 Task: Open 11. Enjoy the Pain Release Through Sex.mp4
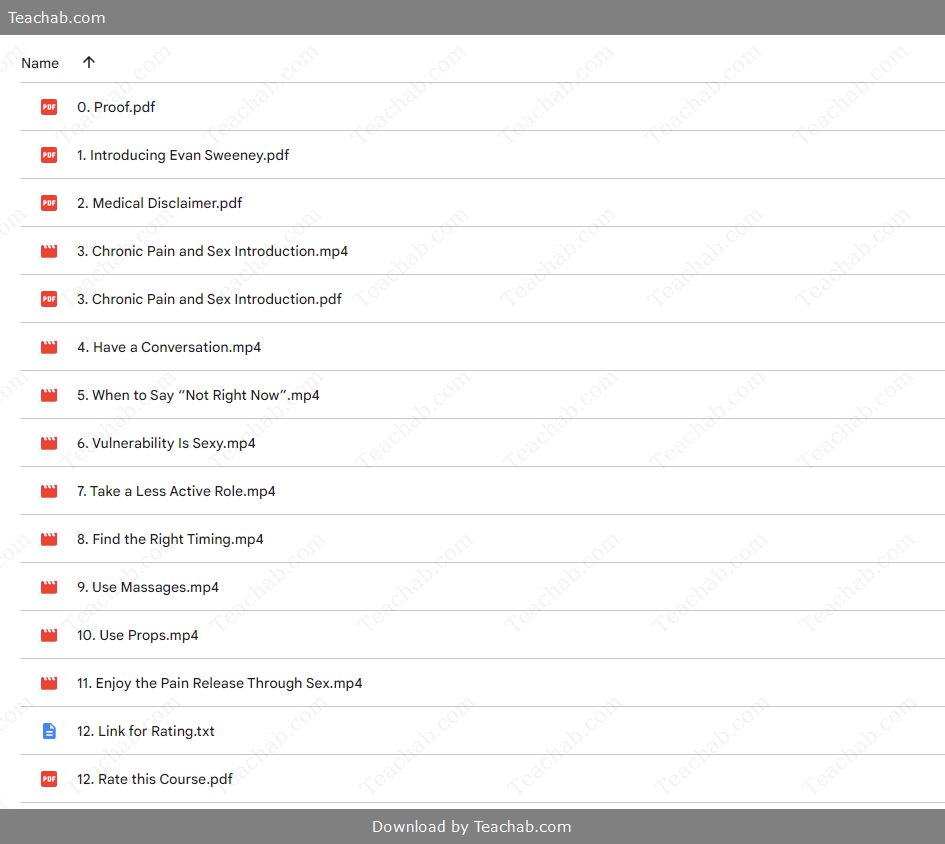click(x=219, y=683)
